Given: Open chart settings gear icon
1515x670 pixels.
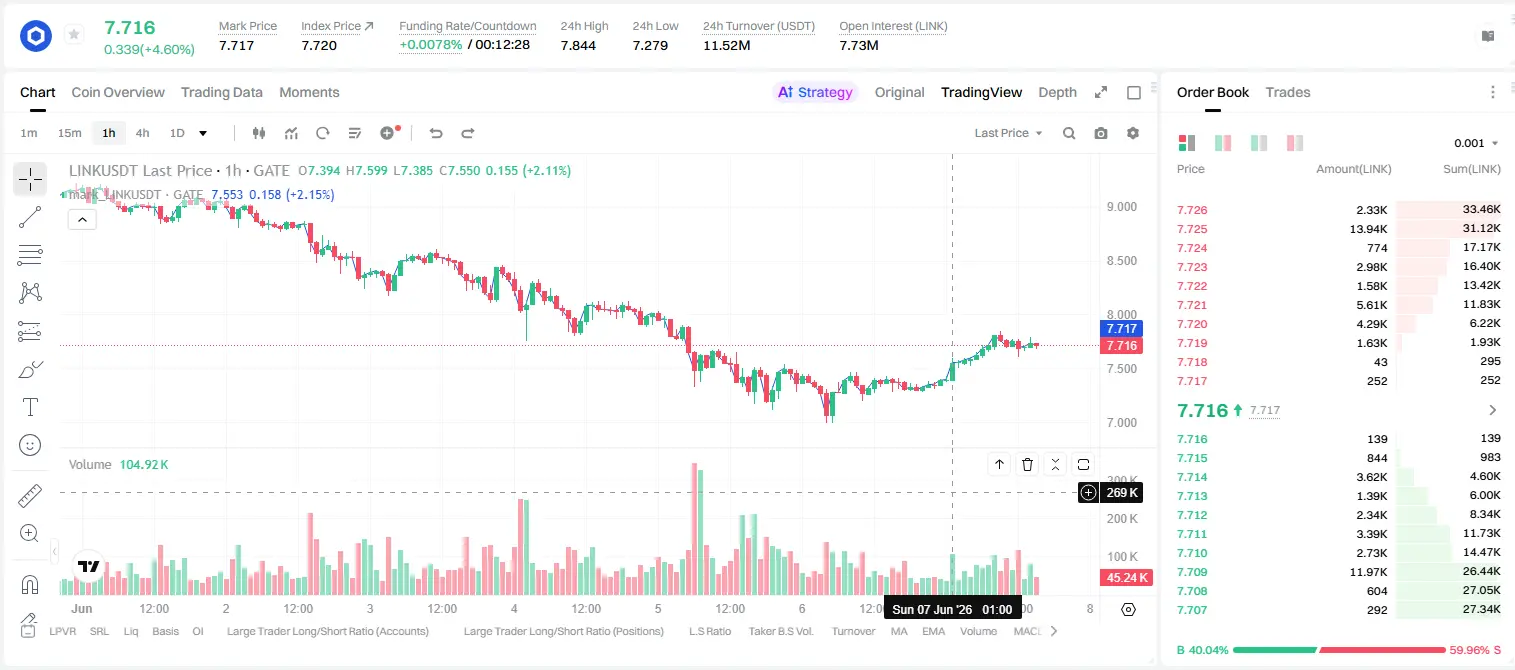Looking at the screenshot, I should point(1133,133).
